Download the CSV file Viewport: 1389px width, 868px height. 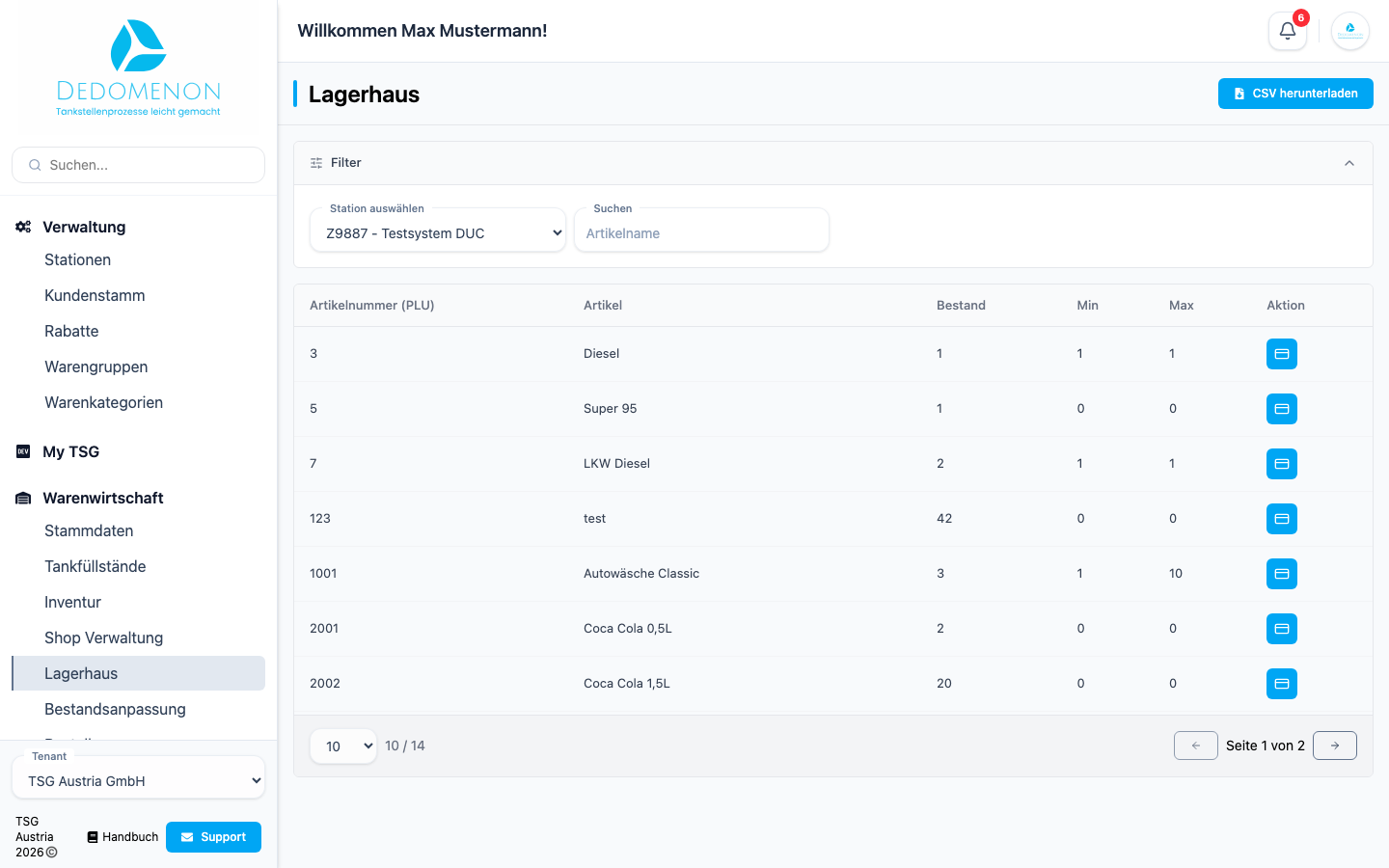(1295, 94)
